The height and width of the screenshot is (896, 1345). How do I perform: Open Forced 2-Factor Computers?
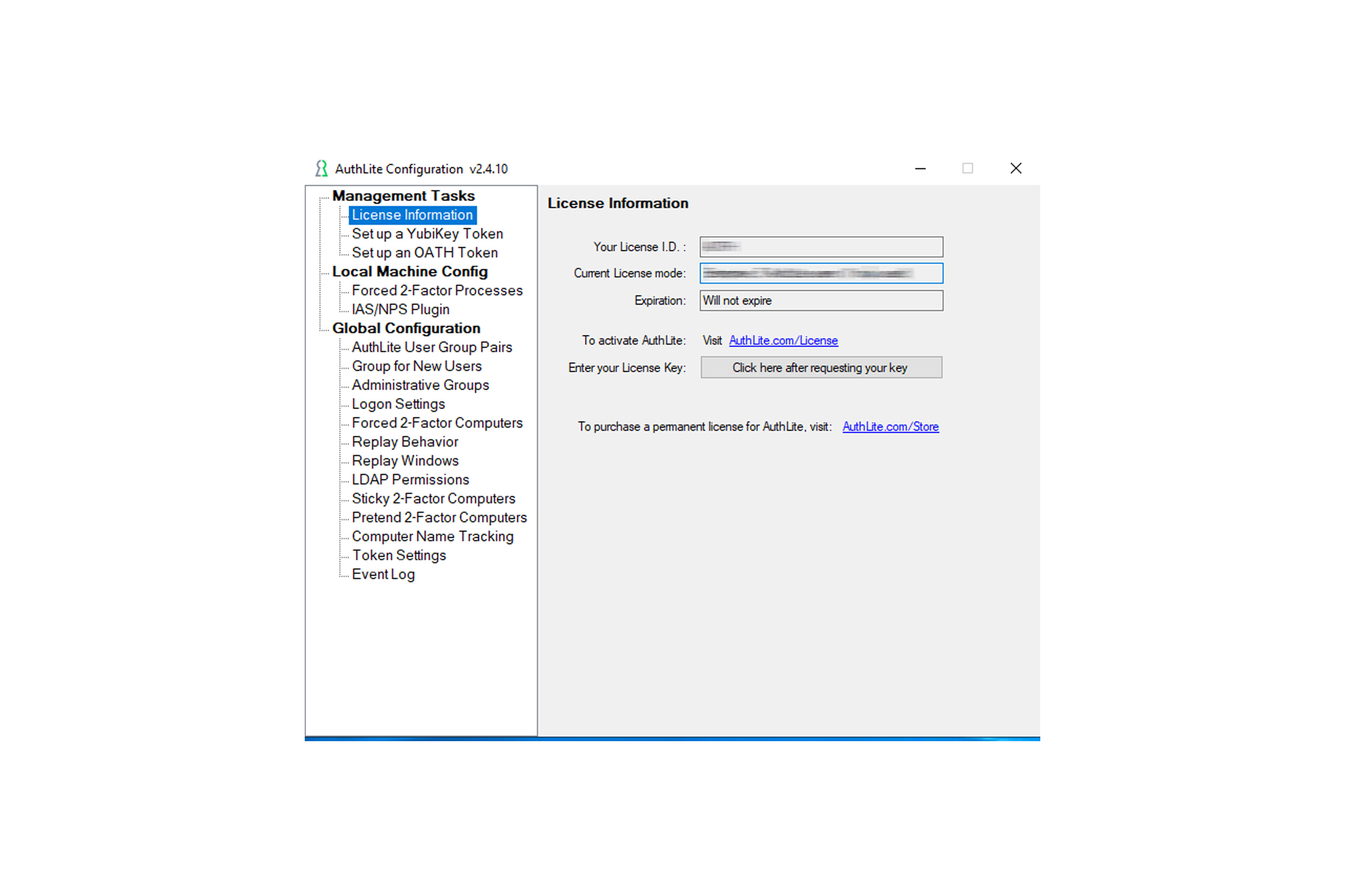point(437,423)
